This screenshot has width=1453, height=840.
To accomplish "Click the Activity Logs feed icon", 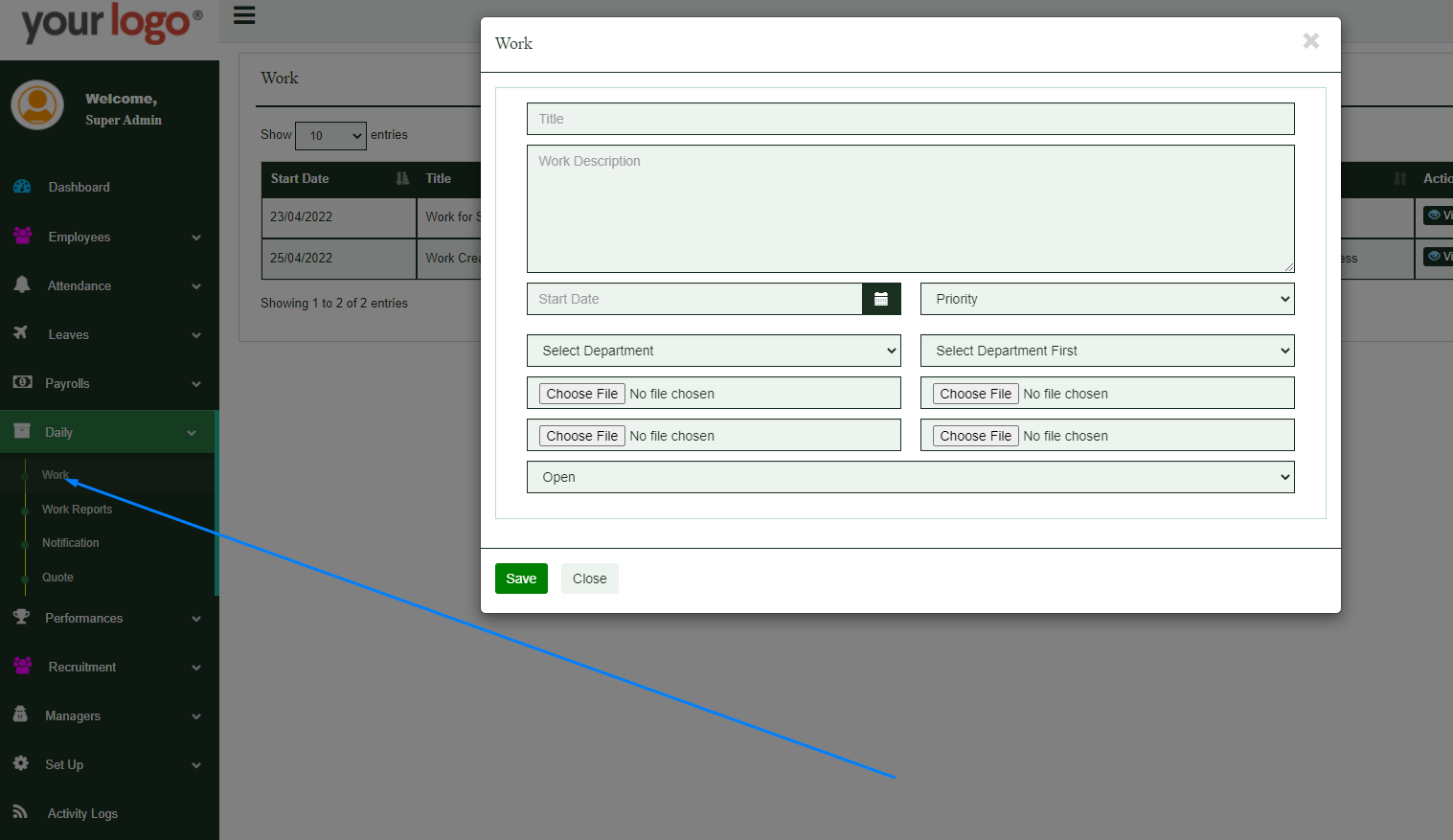I will pos(20,812).
